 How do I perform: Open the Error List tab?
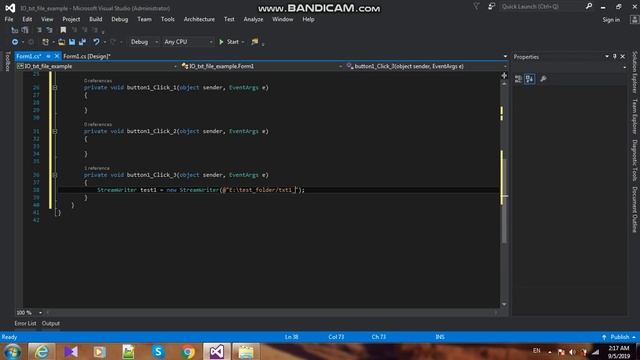pyautogui.click(x=25, y=323)
